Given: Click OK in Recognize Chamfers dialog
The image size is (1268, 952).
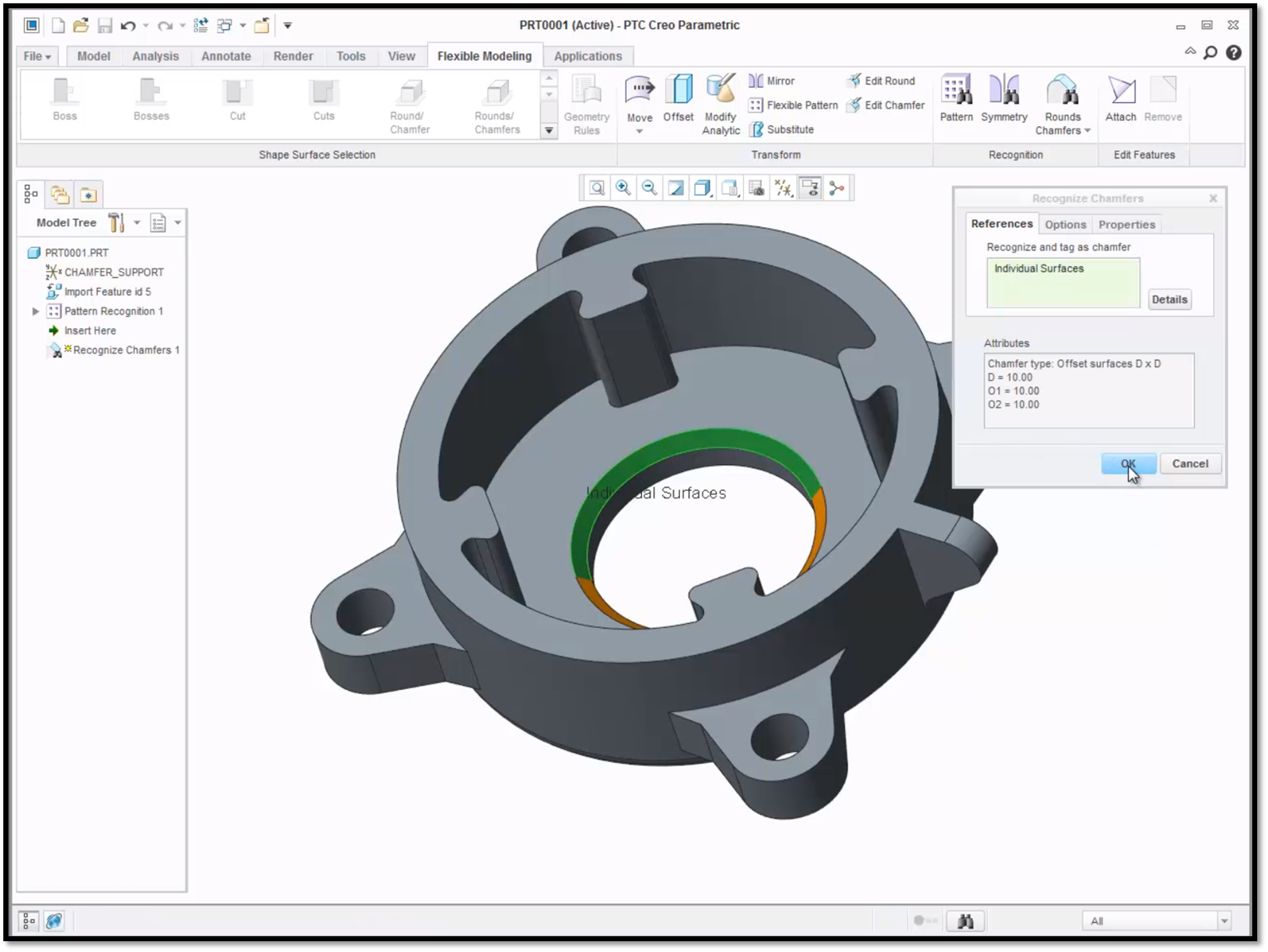Looking at the screenshot, I should click(1129, 464).
